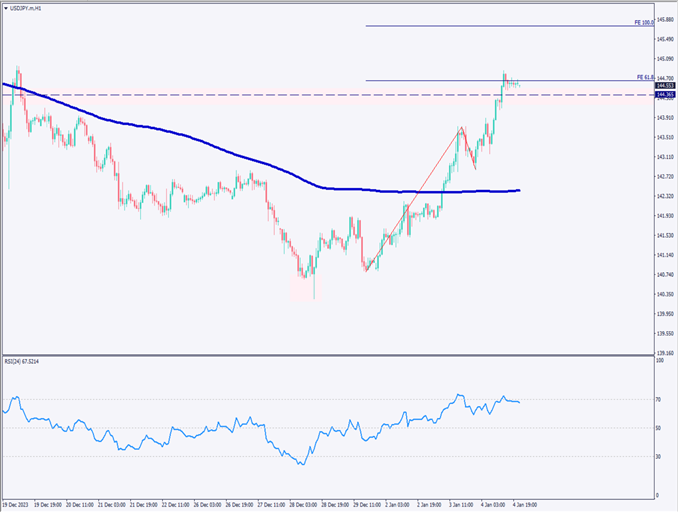The width and height of the screenshot is (678, 512).
Task: Click the RSI(24) indicator label
Action: point(28,360)
